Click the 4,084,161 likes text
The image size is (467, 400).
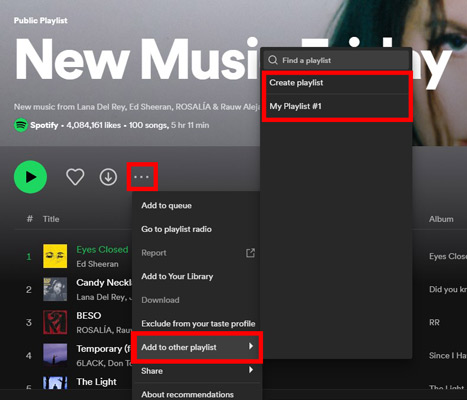(93, 125)
